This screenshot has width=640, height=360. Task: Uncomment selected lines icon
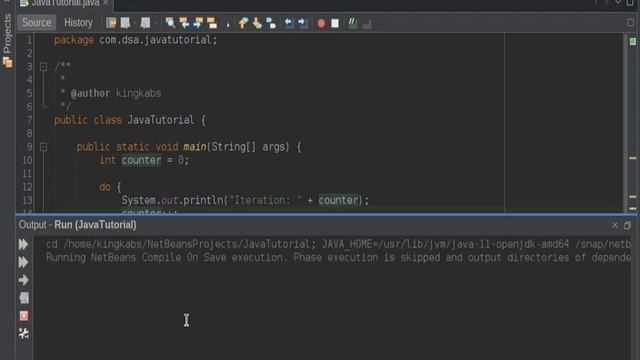(367, 23)
